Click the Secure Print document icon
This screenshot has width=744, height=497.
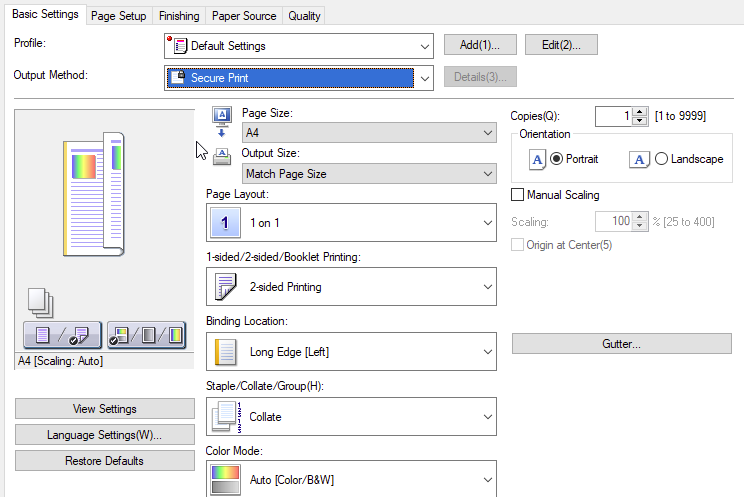pyautogui.click(x=177, y=77)
